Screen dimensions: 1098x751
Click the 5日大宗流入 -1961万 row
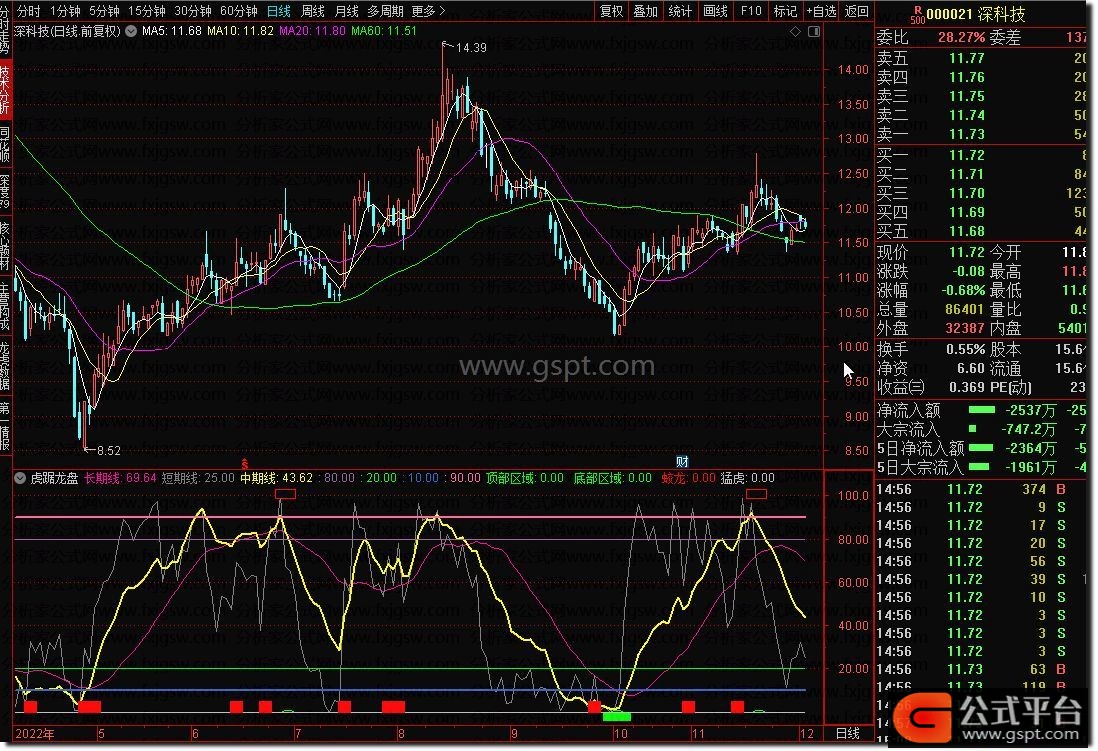[x=981, y=467]
